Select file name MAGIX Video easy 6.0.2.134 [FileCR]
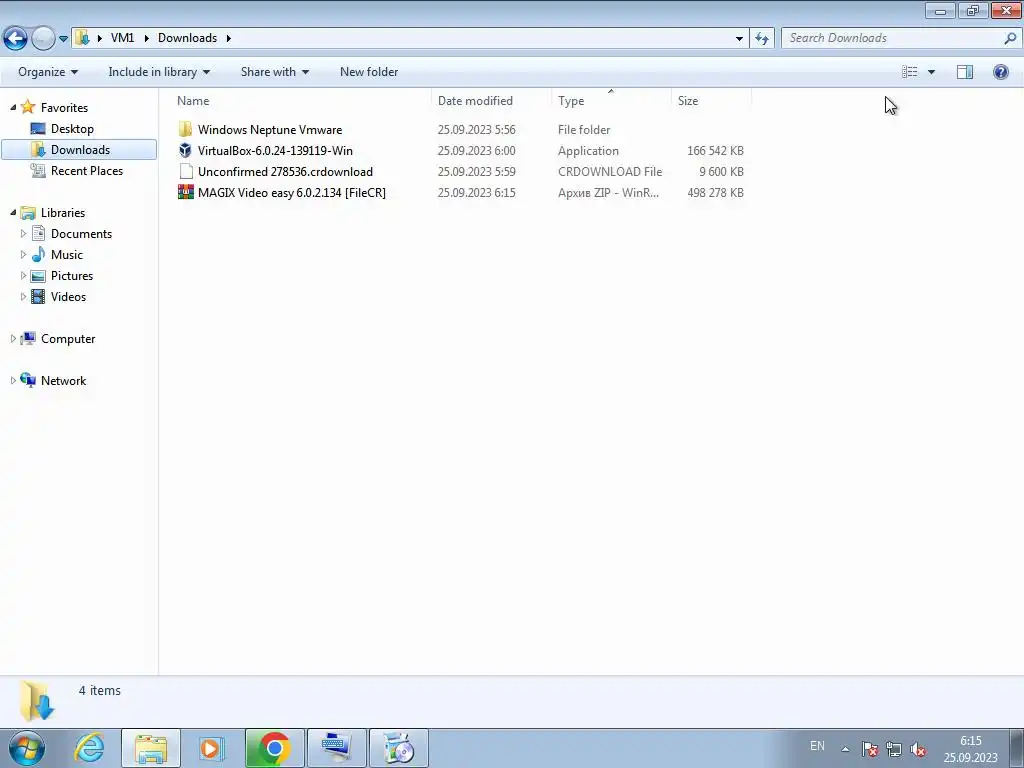The width and height of the screenshot is (1024, 768). [292, 193]
